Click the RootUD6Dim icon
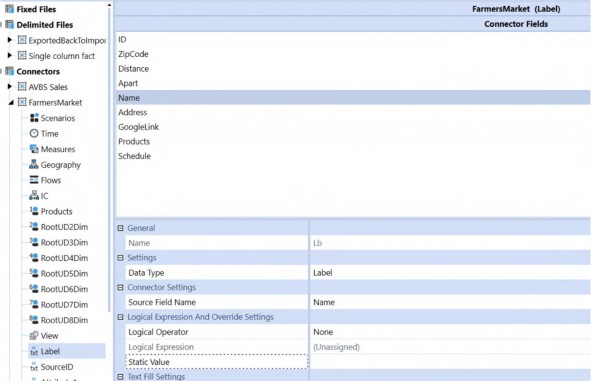The width and height of the screenshot is (591, 381). (34, 289)
